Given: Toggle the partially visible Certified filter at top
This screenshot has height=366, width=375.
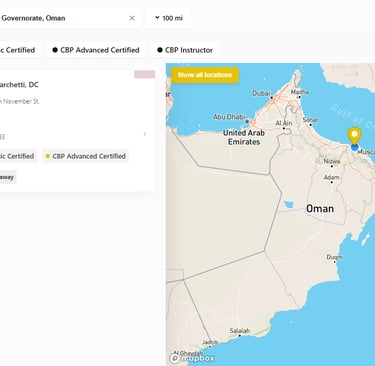Looking at the screenshot, I should pyautogui.click(x=19, y=50).
